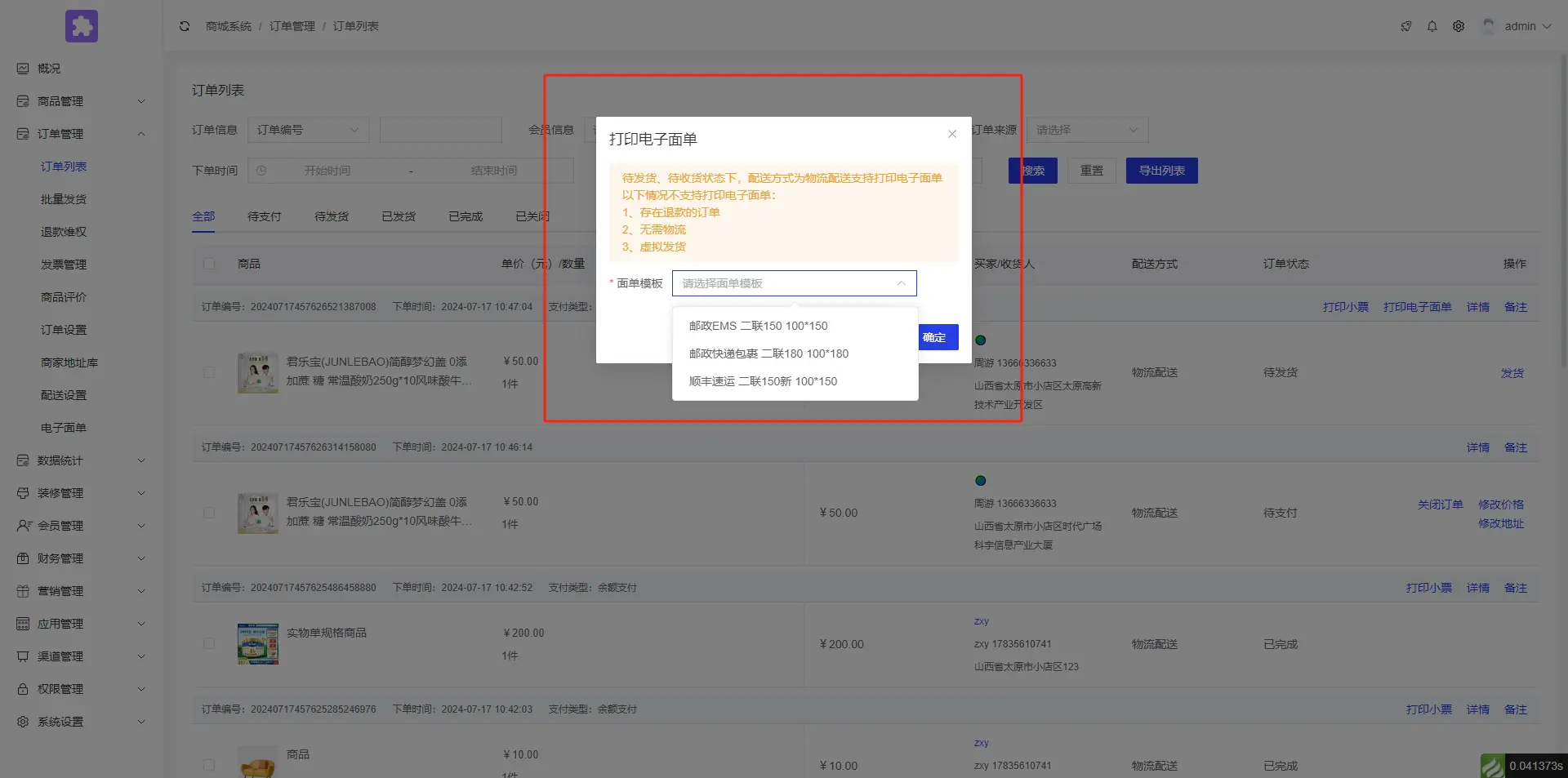
Task: Click the 君乐宝 product thumbnail in first order
Action: pyautogui.click(x=257, y=372)
